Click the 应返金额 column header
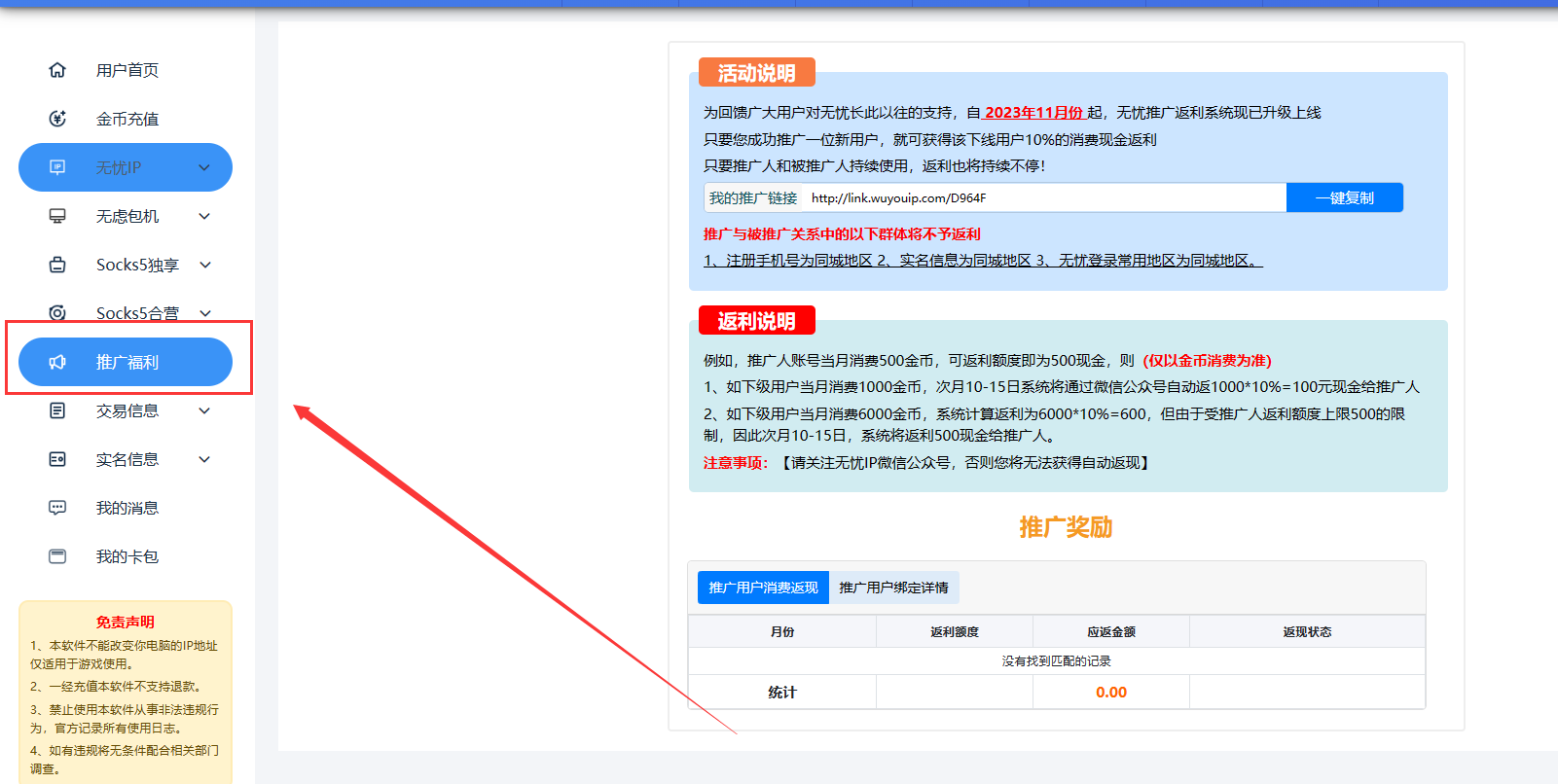1558x784 pixels. tap(1111, 631)
